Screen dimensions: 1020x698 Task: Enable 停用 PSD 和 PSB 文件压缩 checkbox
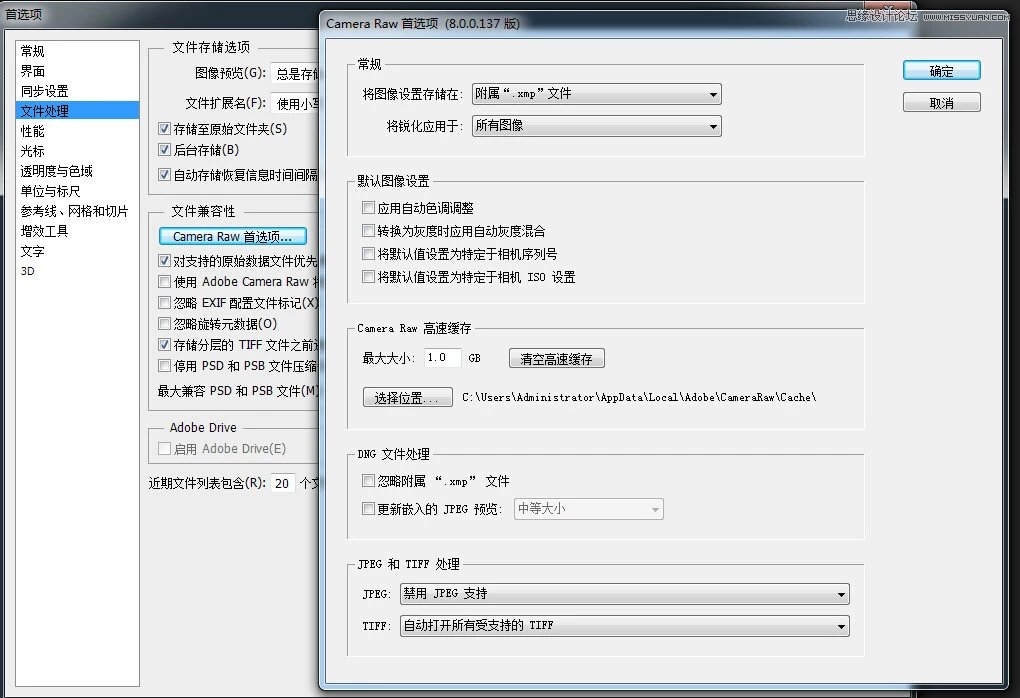click(x=165, y=366)
